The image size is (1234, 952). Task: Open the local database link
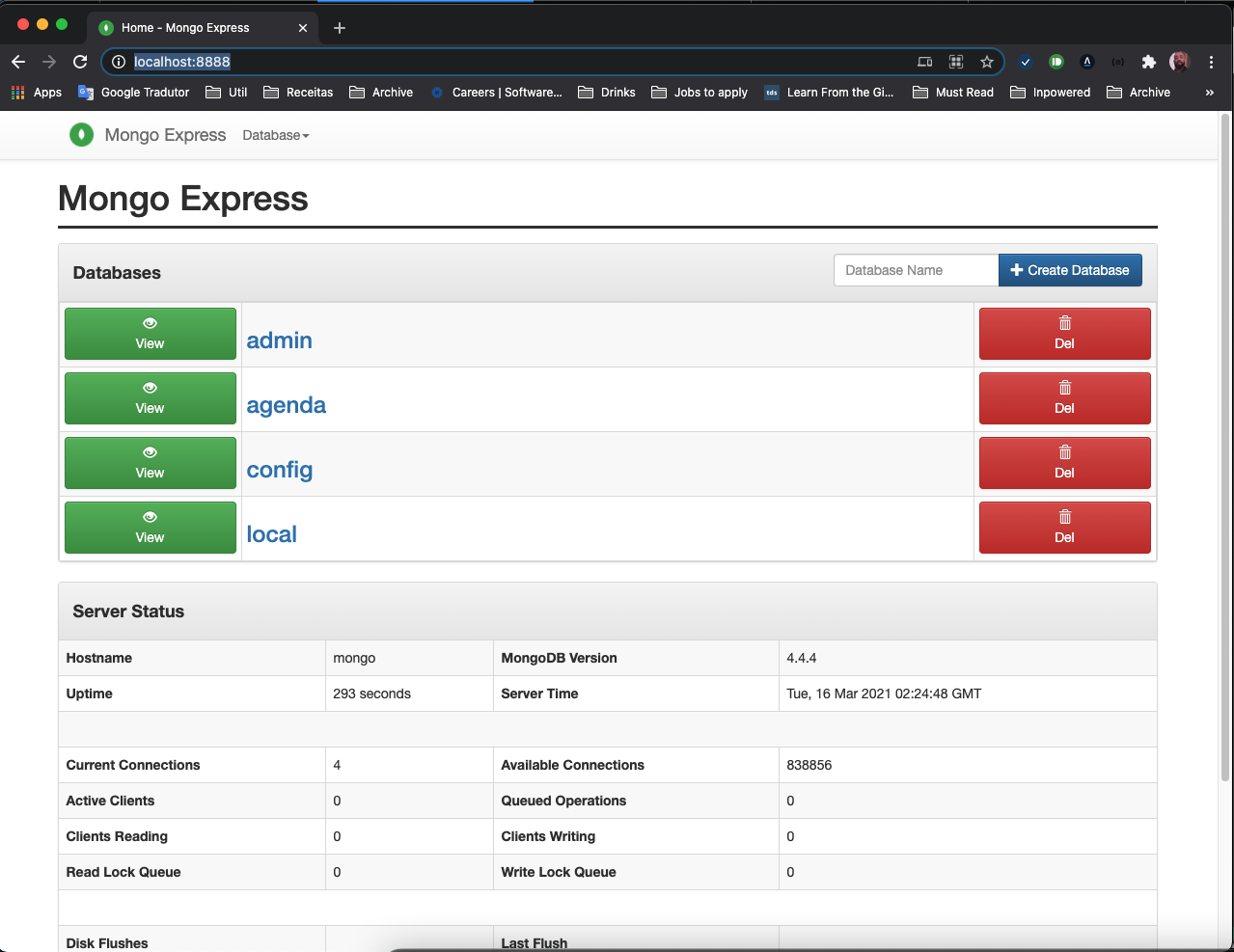click(x=272, y=534)
